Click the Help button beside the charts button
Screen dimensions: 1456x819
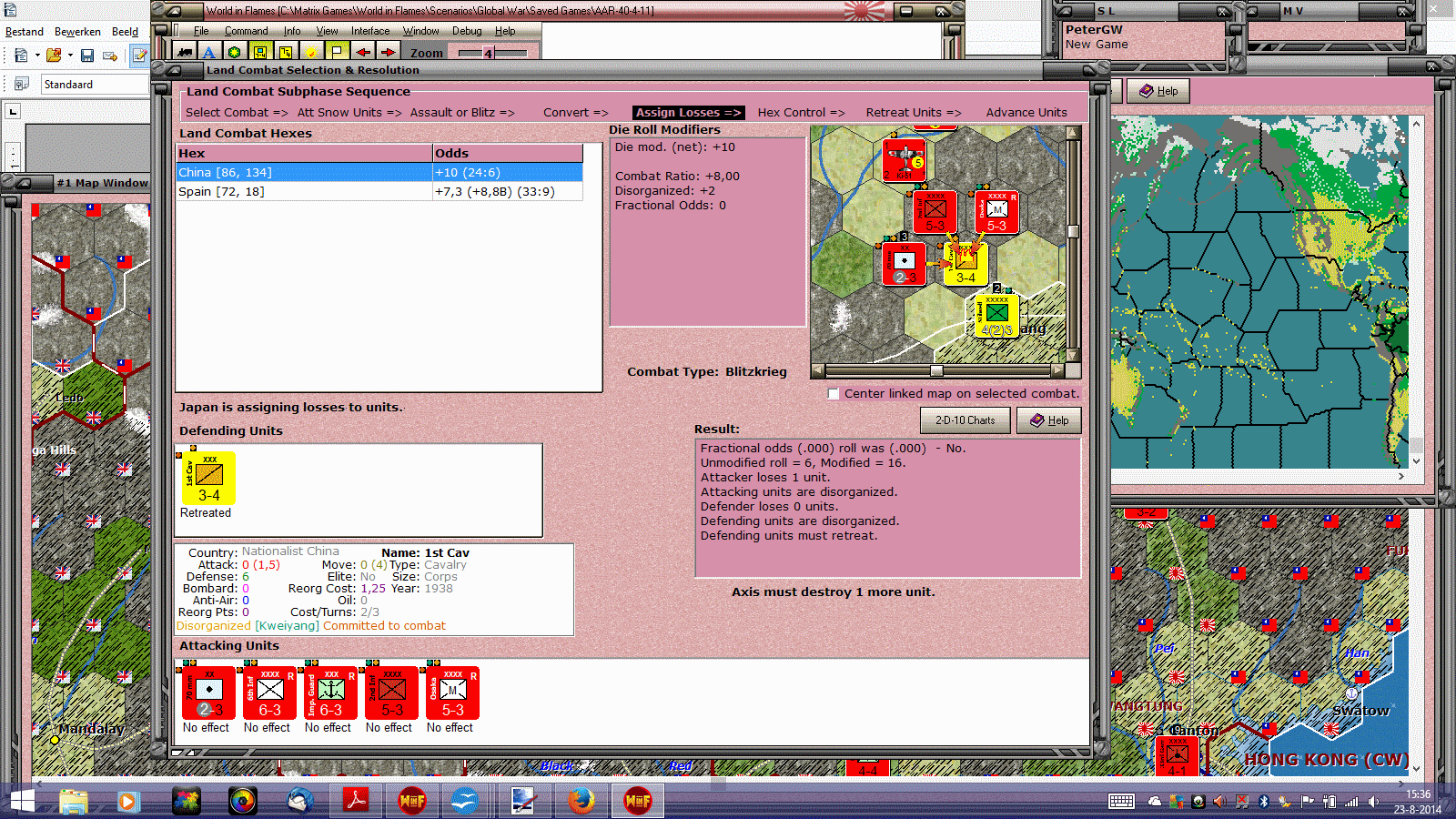(1049, 420)
